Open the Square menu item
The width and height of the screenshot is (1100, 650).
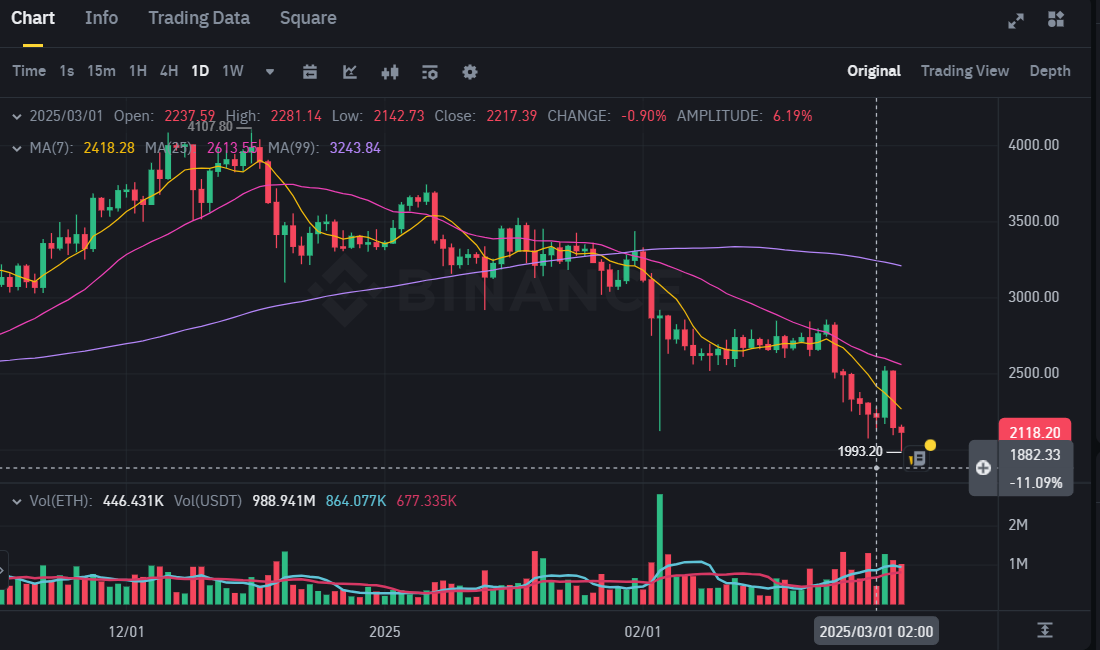click(307, 18)
